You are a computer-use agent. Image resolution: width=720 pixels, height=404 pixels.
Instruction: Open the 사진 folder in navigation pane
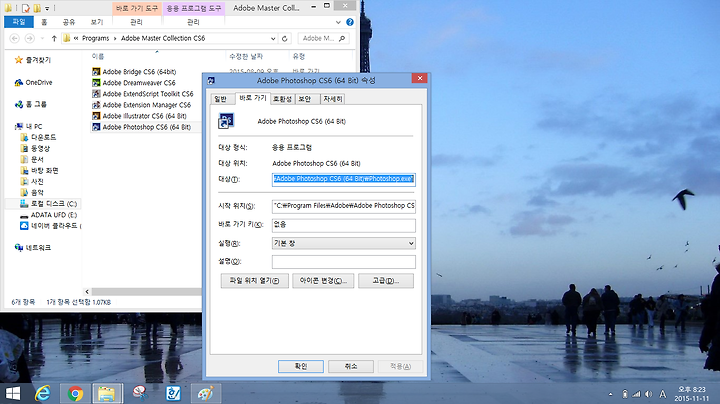click(x=32, y=181)
